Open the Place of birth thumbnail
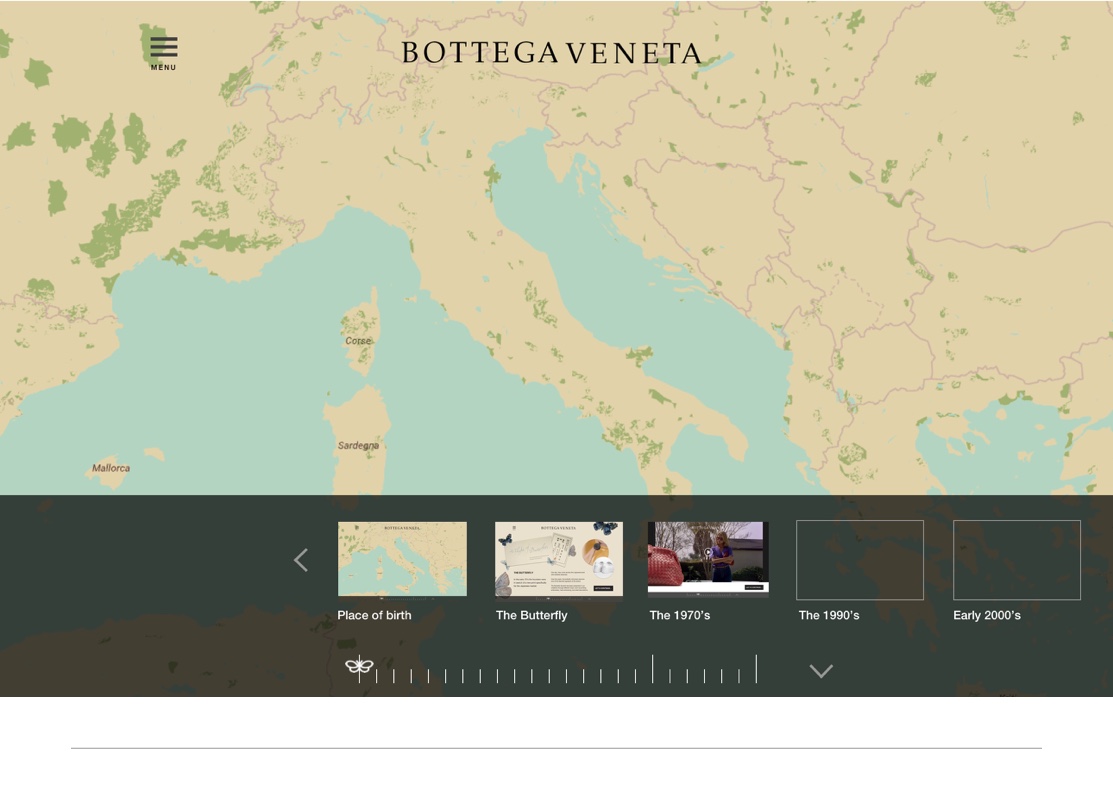The image size is (1113, 804). coord(402,559)
